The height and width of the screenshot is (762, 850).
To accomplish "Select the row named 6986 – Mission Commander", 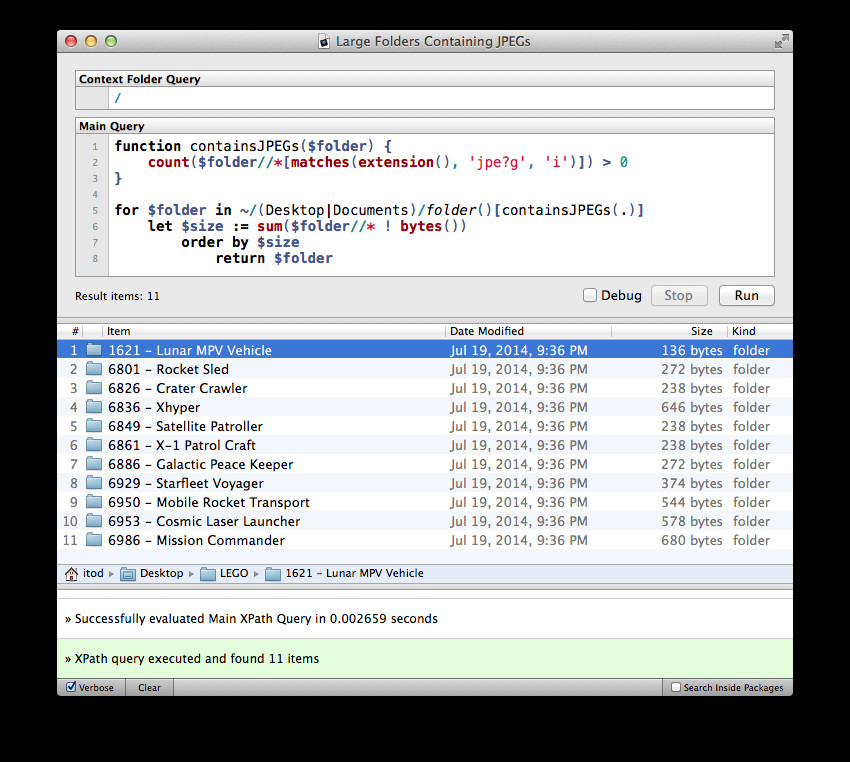I will point(425,540).
